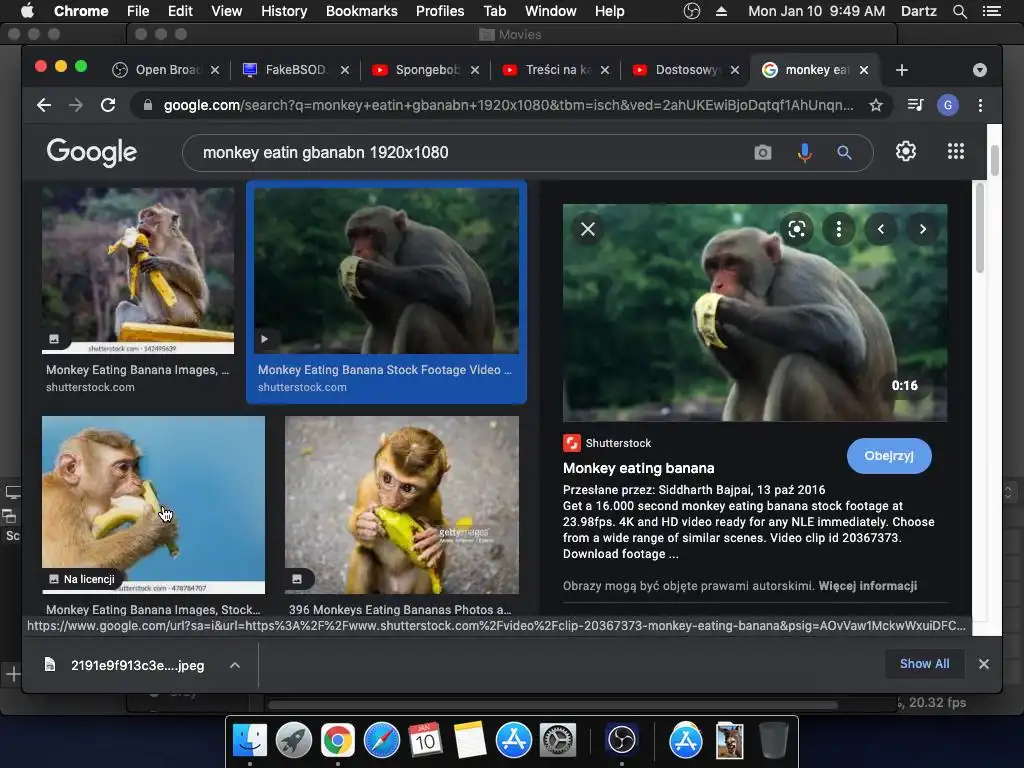Image resolution: width=1024 pixels, height=768 pixels.
Task: Search by image using the camera icon
Action: pyautogui.click(x=762, y=153)
